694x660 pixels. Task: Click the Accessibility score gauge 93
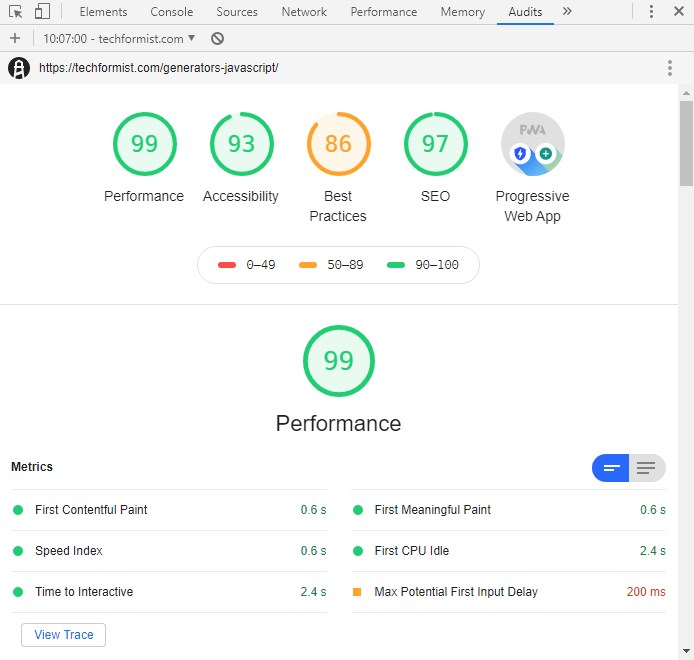click(241, 144)
